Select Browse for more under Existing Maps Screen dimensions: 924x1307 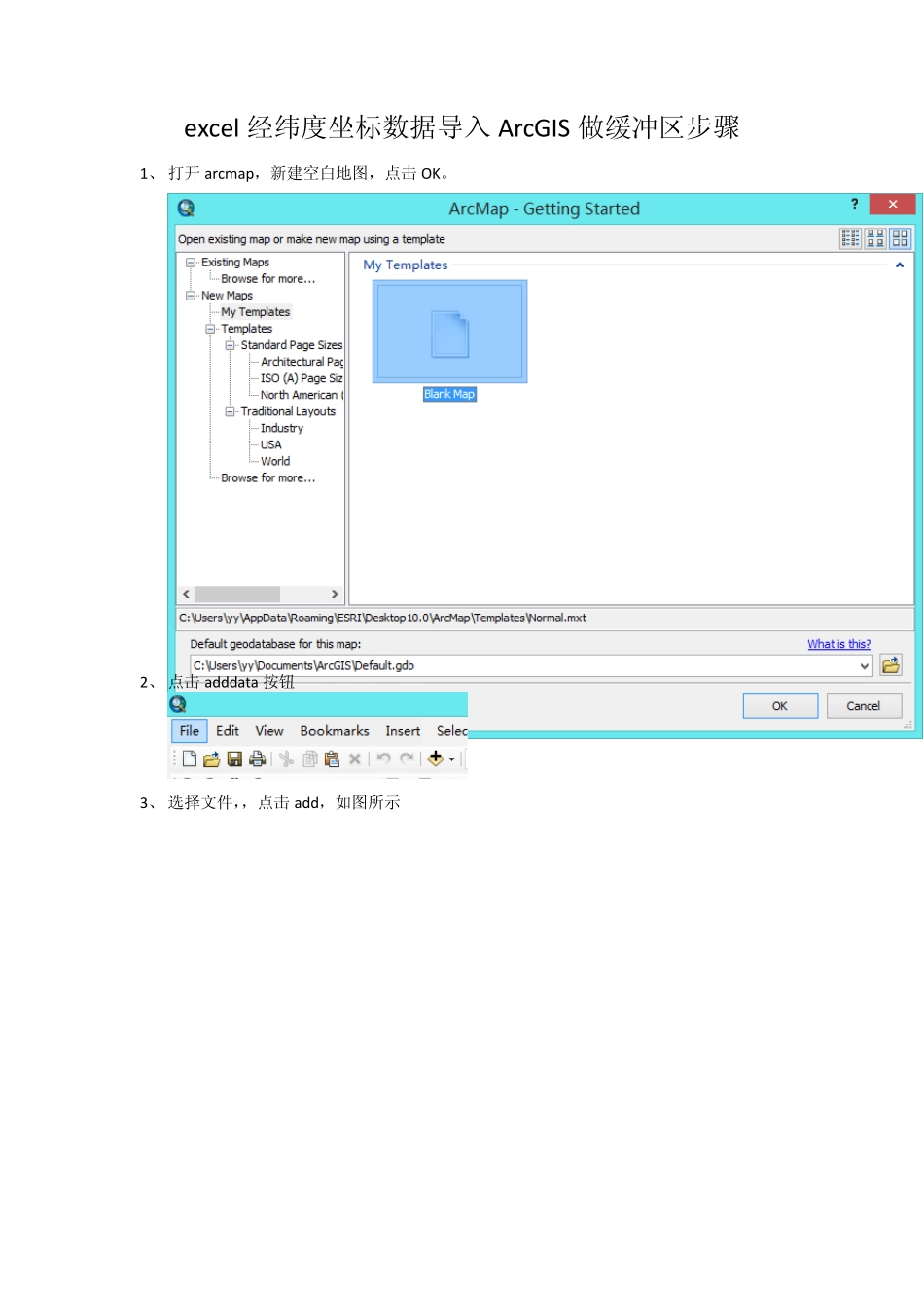[268, 279]
